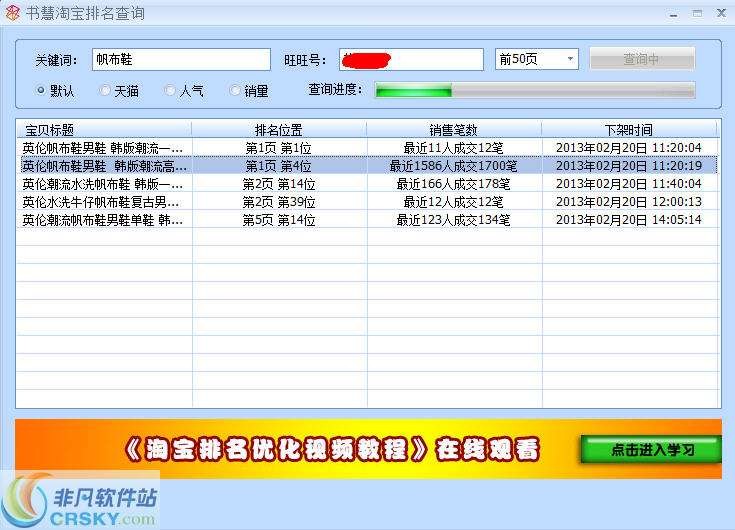Viewport: 735px width, 530px height.
Task: Click the cell 第2页 第14位
Action: (279, 184)
